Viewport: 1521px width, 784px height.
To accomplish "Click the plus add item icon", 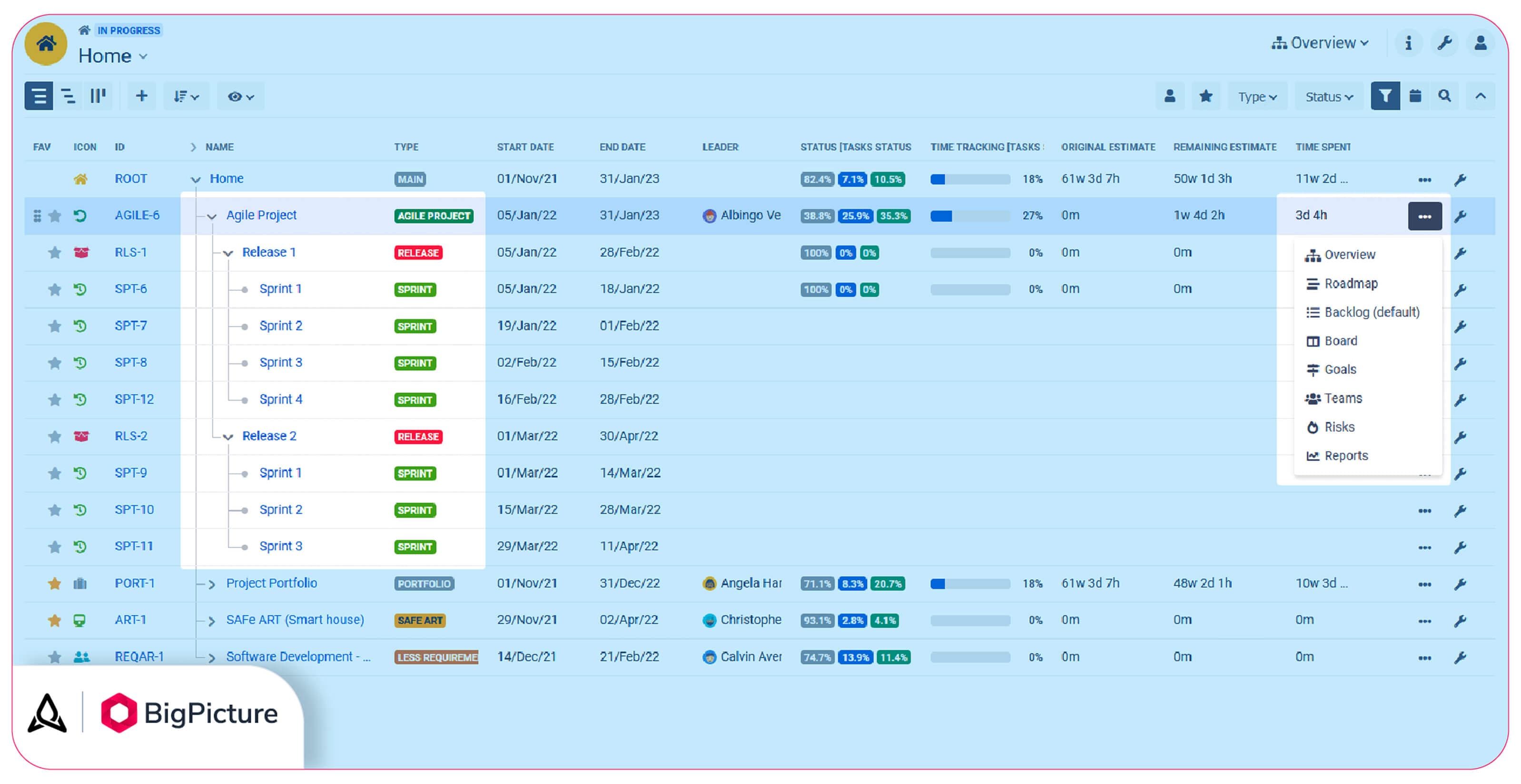I will [x=141, y=96].
